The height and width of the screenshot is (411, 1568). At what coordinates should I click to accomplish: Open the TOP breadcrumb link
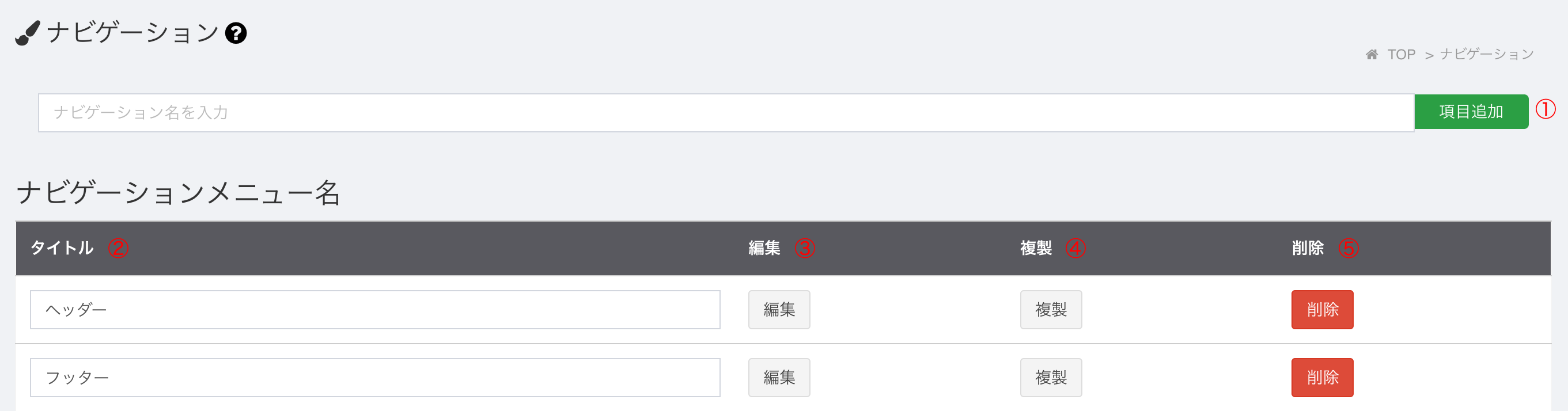[x=1401, y=55]
